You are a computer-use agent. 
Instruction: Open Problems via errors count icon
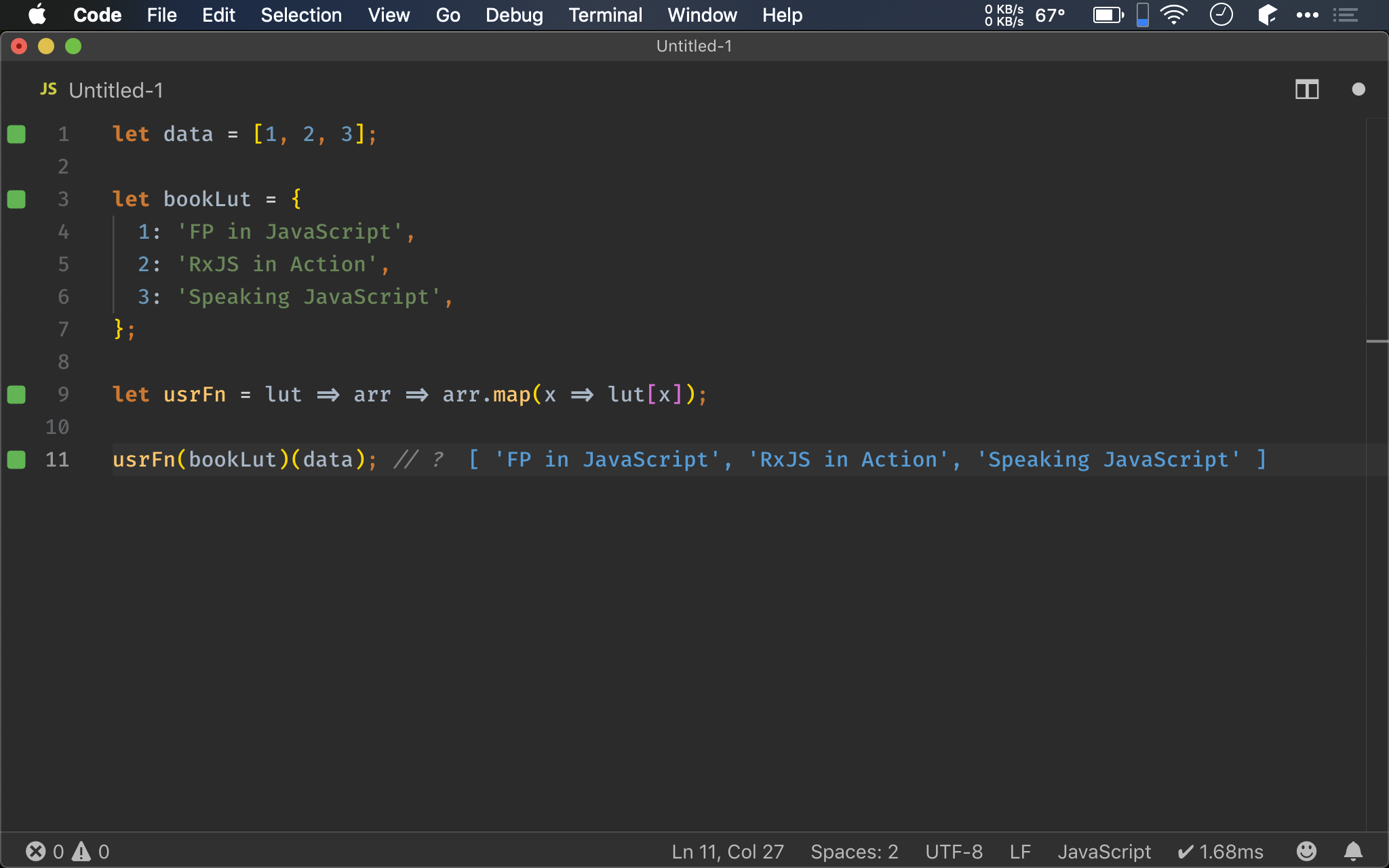tap(45, 851)
